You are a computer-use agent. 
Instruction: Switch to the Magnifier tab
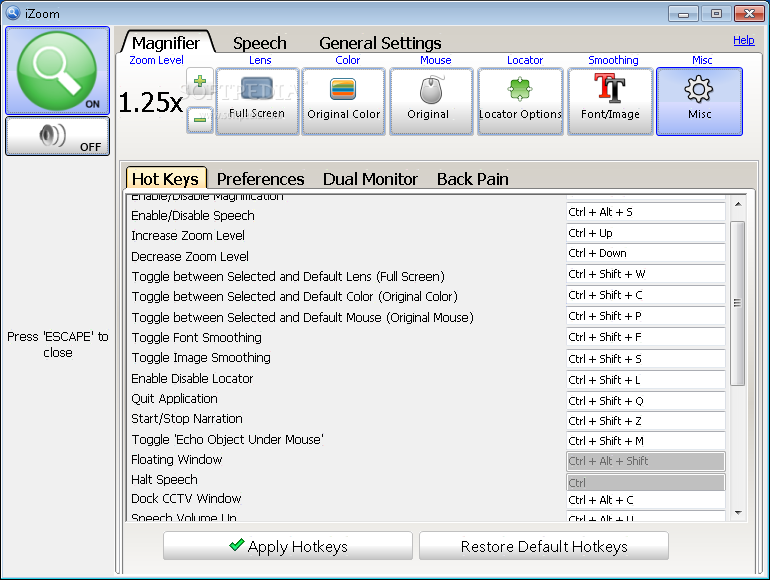point(166,43)
